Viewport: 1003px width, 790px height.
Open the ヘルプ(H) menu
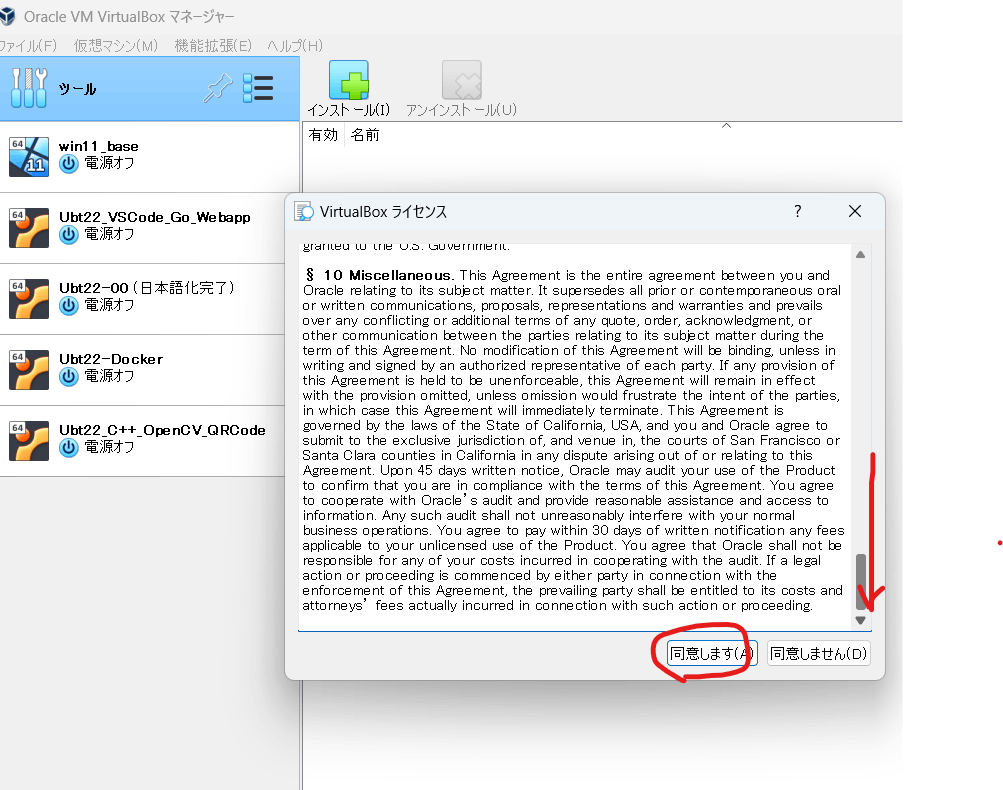[295, 45]
